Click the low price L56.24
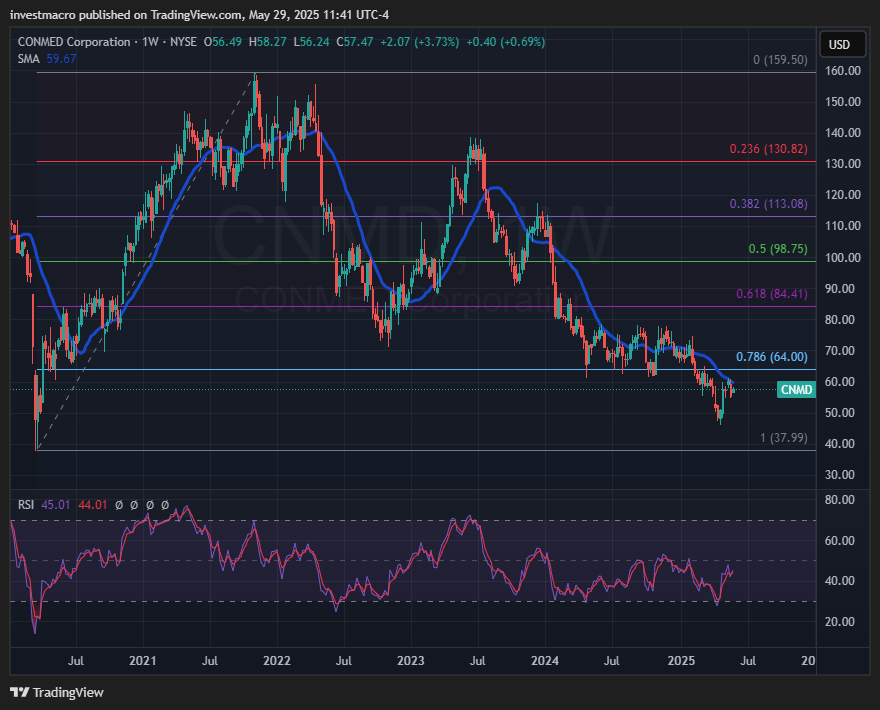This screenshot has height=710, width=880. point(311,42)
